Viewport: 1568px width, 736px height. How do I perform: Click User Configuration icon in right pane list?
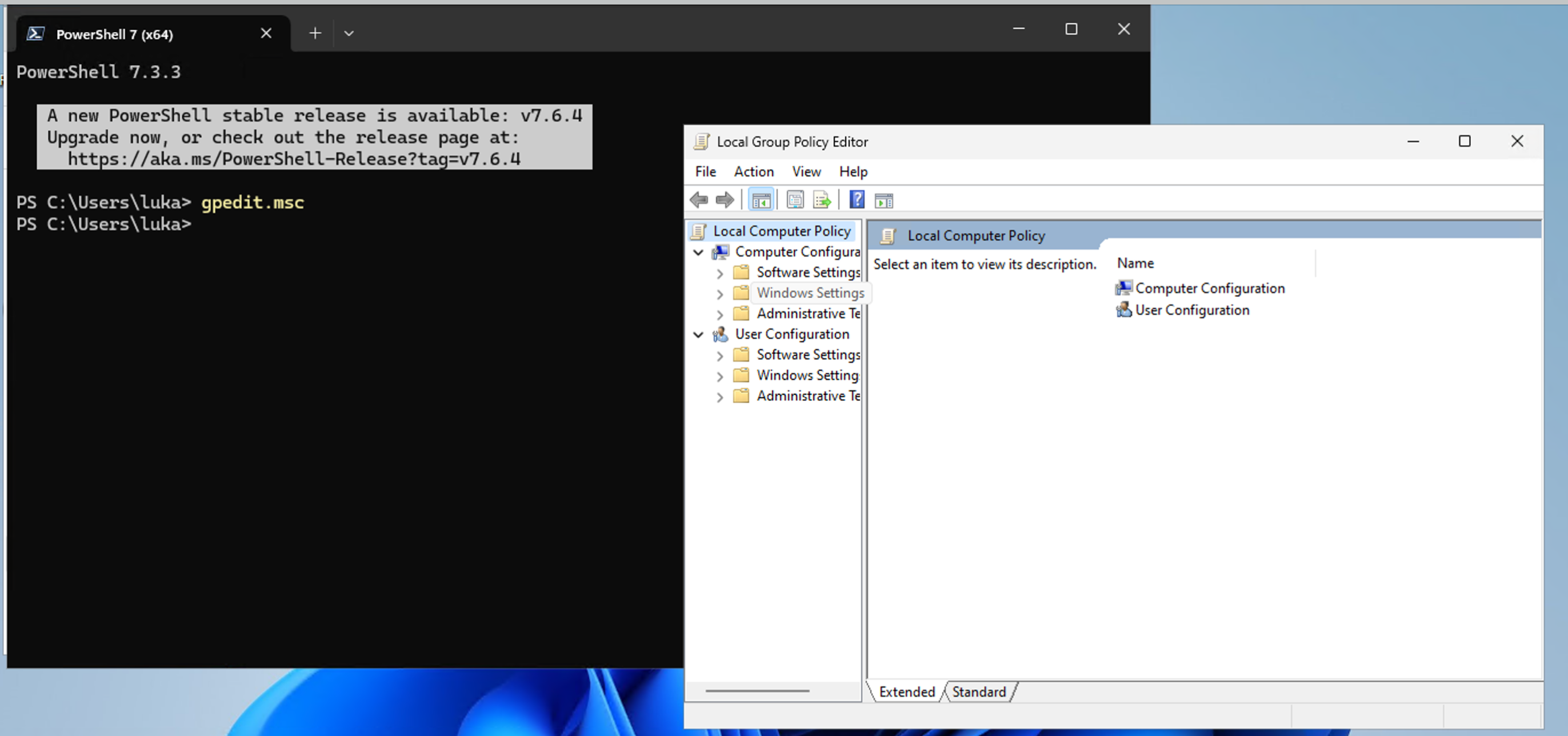point(1123,310)
